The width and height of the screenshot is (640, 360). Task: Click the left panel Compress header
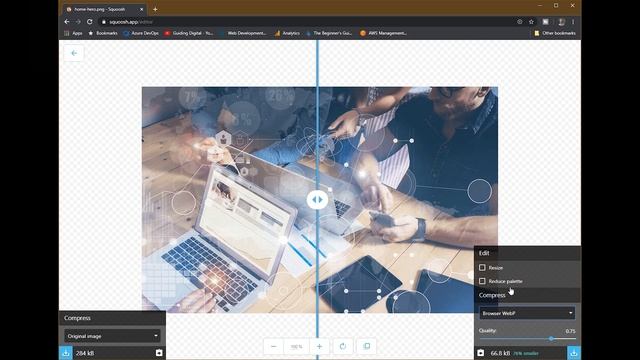point(112,318)
